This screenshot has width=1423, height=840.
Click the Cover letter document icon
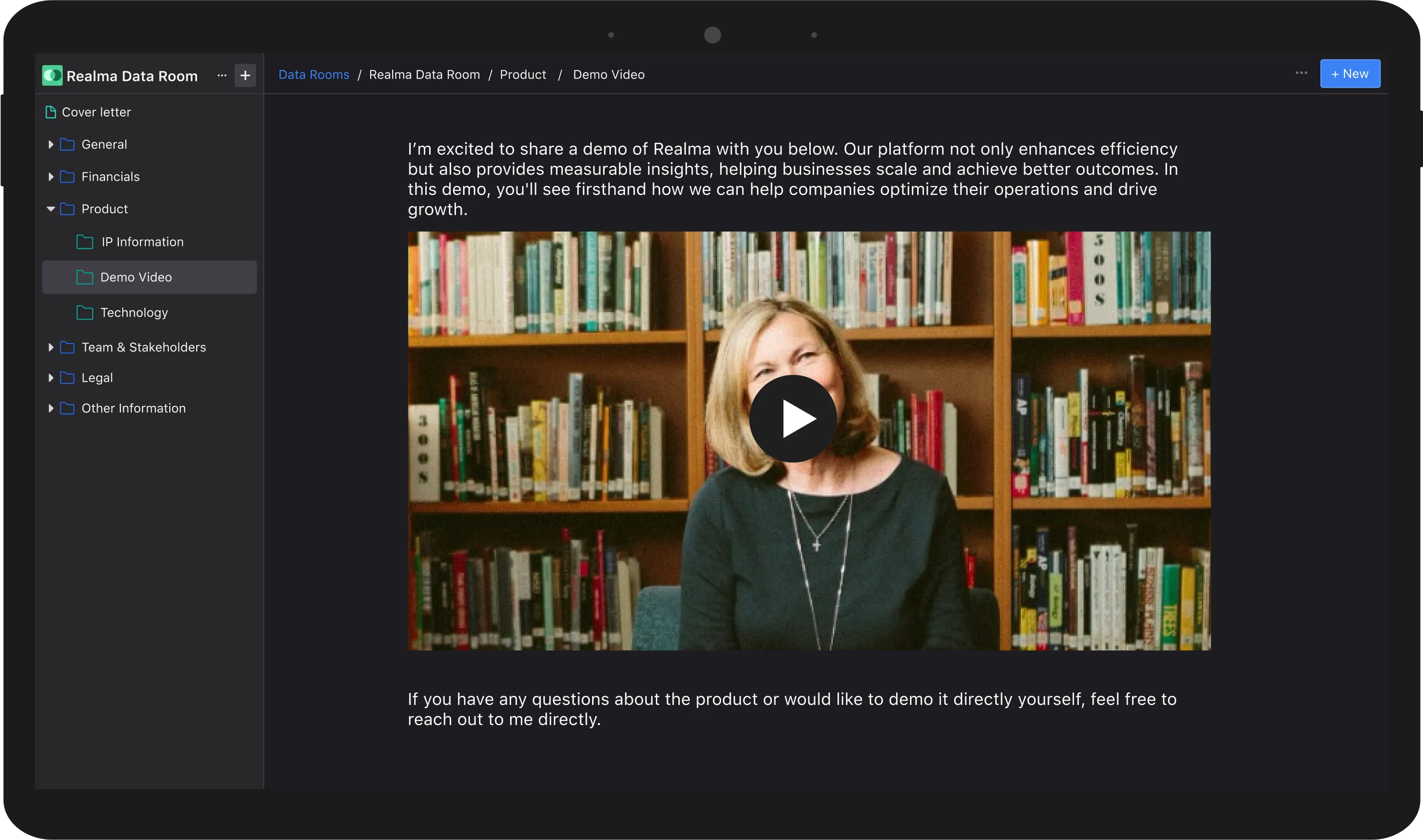(x=50, y=112)
